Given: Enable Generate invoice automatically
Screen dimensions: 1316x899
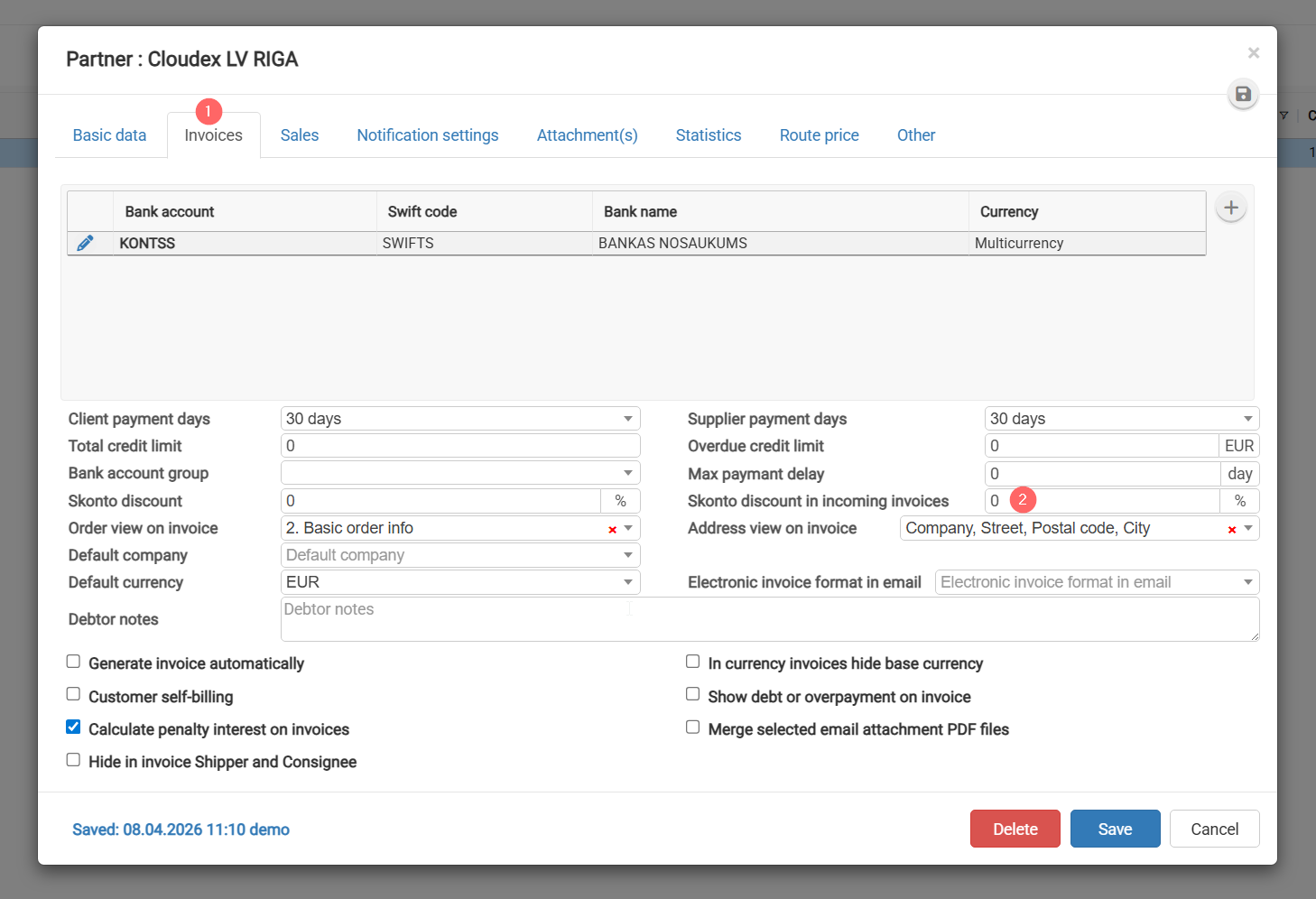Looking at the screenshot, I should tap(73, 662).
